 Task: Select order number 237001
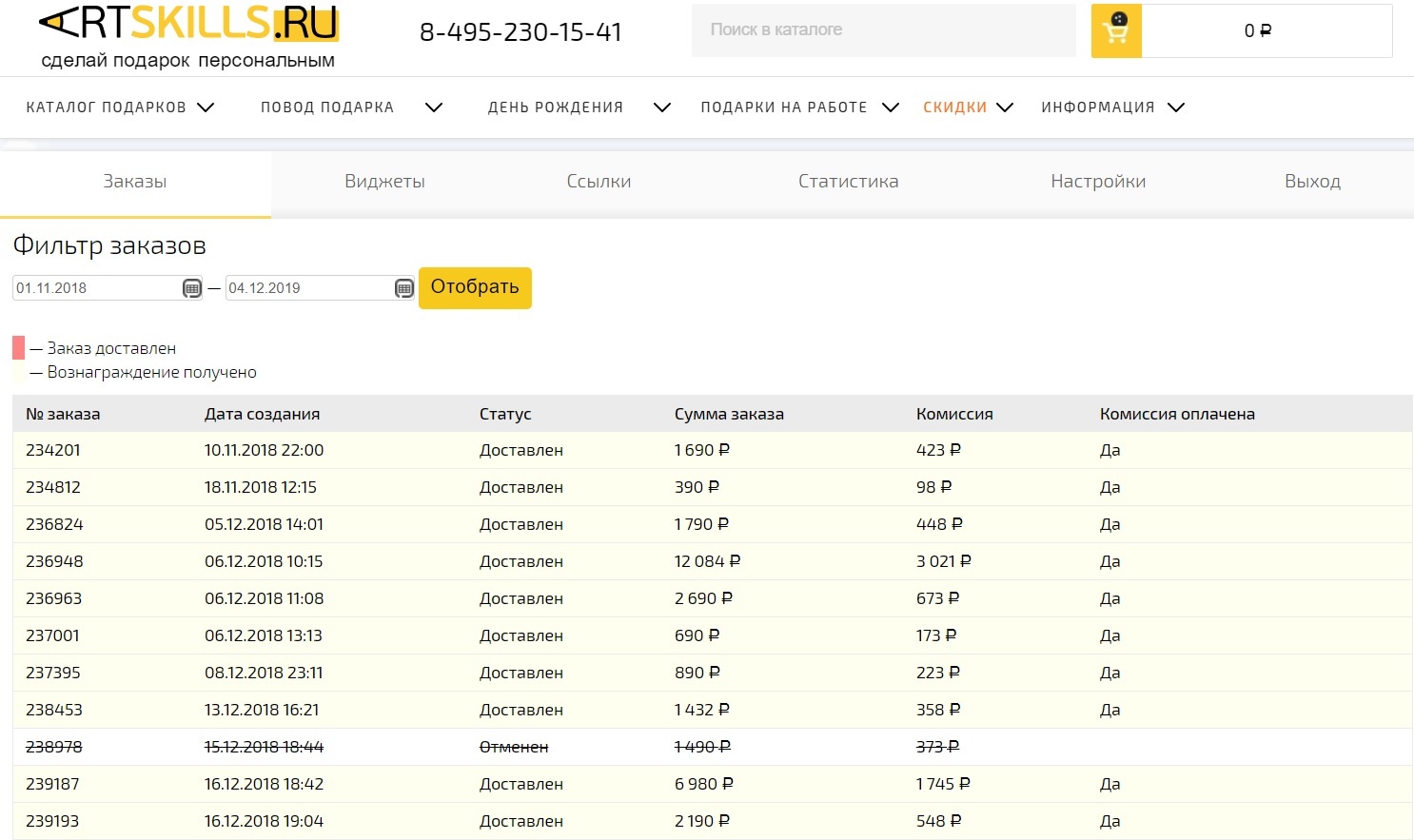[52, 635]
